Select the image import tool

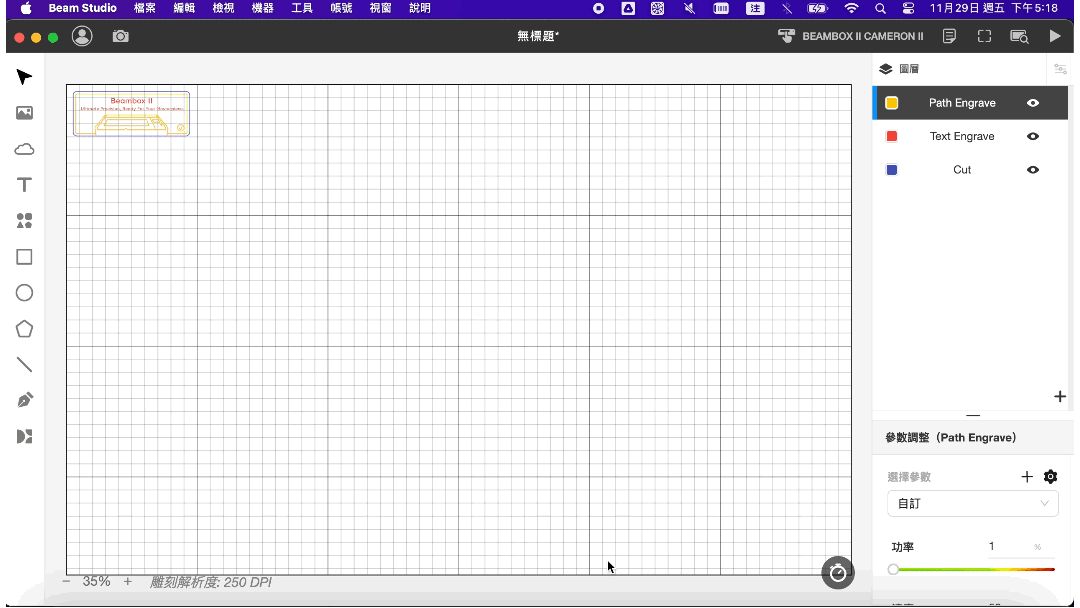point(24,113)
